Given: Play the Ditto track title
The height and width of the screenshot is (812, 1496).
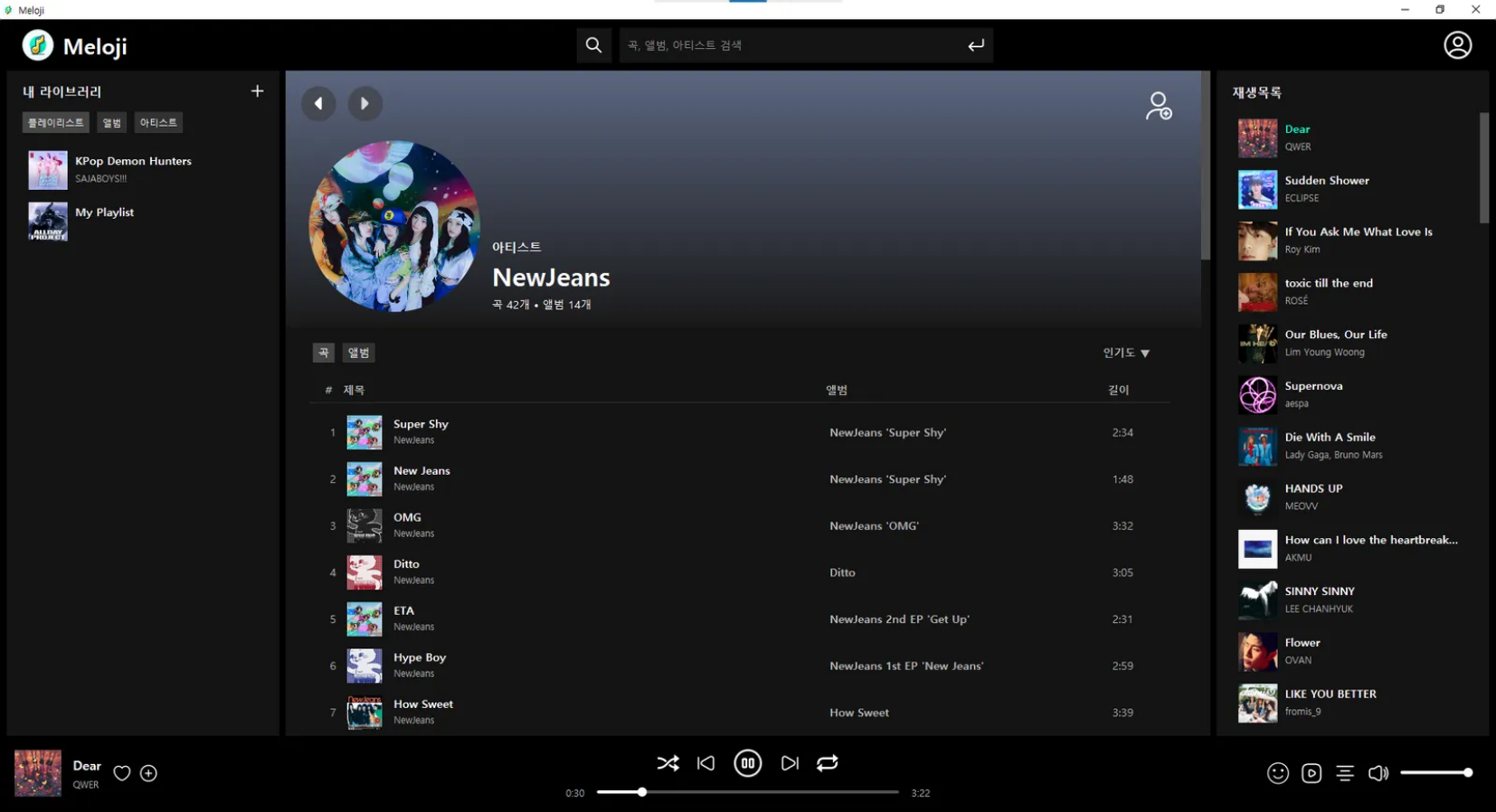Looking at the screenshot, I should (x=406, y=564).
